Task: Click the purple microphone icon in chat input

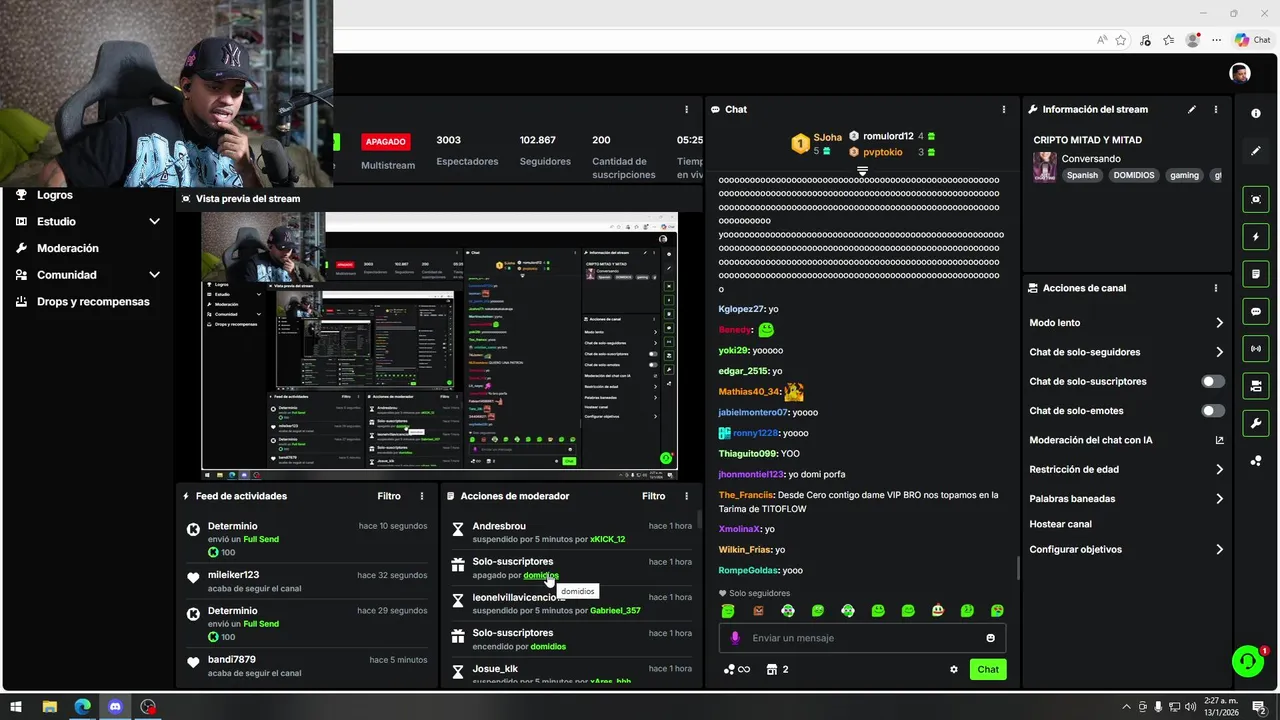Action: pyautogui.click(x=735, y=638)
